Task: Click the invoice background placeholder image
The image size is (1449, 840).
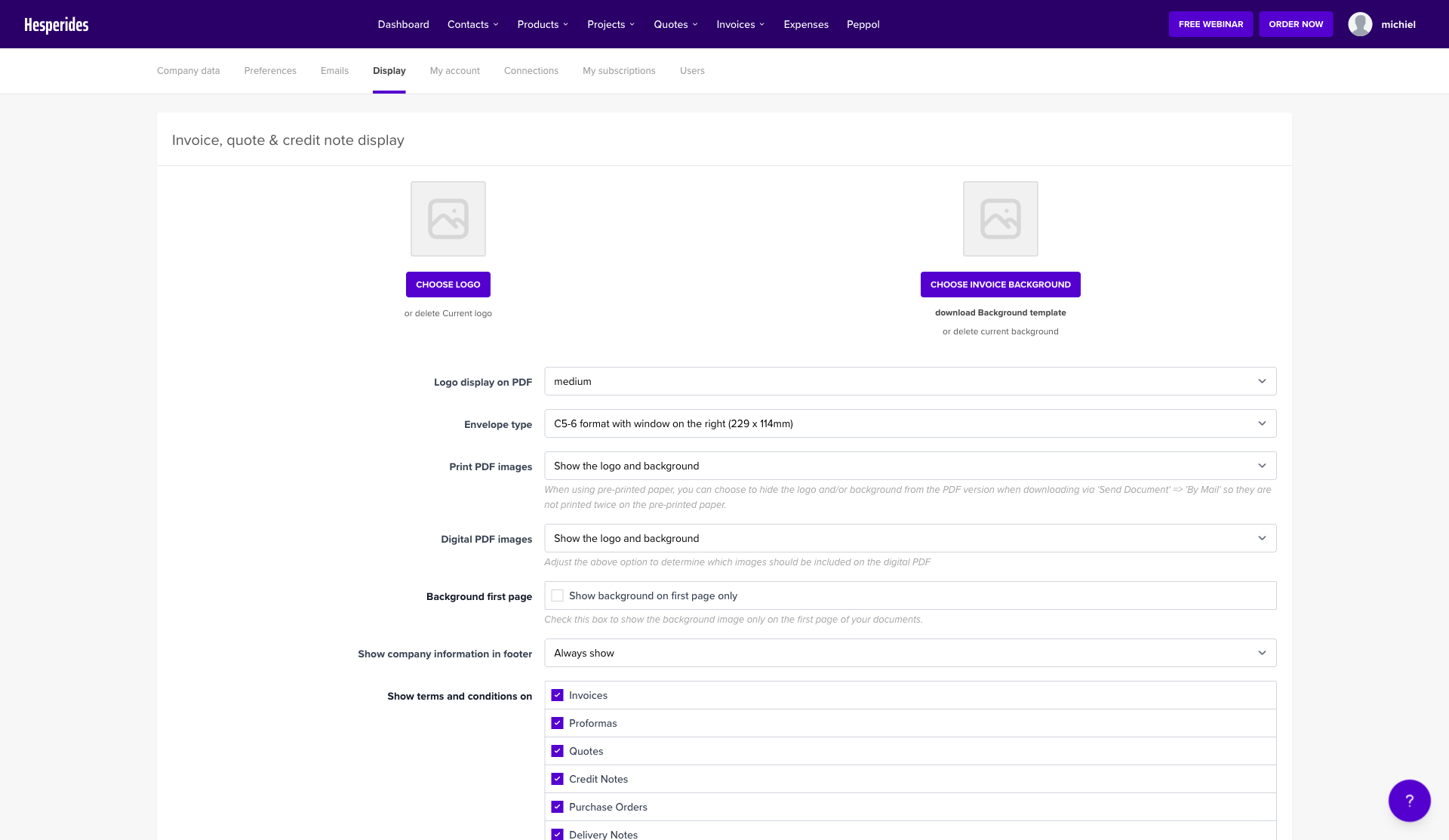Action: click(1001, 219)
